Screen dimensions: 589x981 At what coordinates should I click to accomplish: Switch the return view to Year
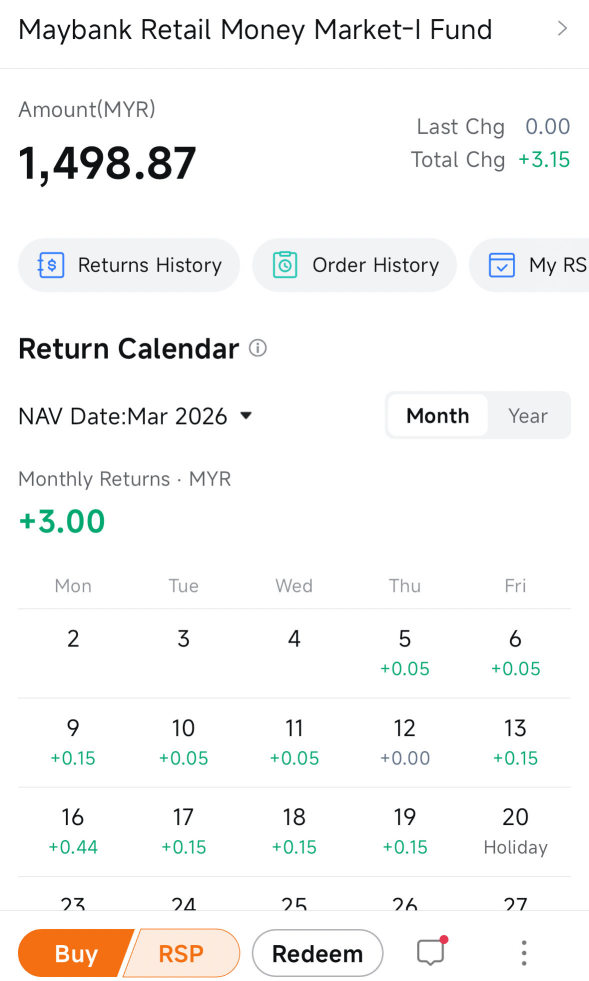(528, 415)
